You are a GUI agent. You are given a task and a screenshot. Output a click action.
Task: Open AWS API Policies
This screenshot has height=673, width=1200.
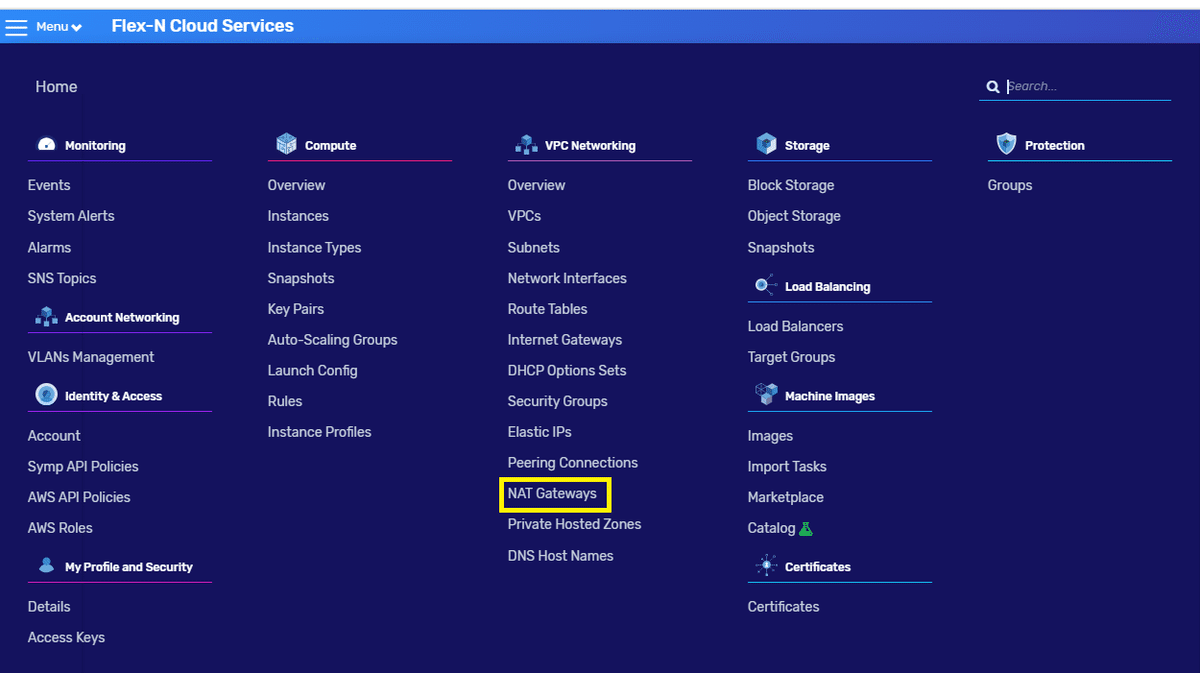point(79,497)
